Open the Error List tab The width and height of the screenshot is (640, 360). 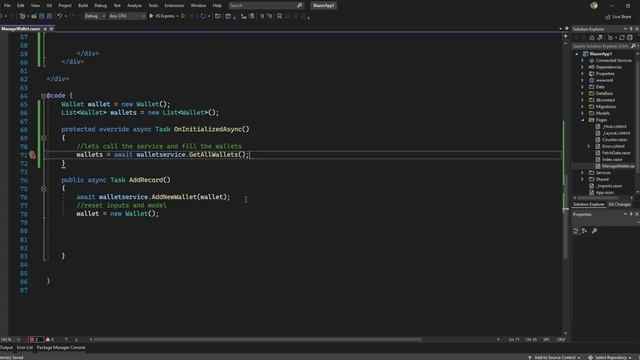click(x=24, y=347)
